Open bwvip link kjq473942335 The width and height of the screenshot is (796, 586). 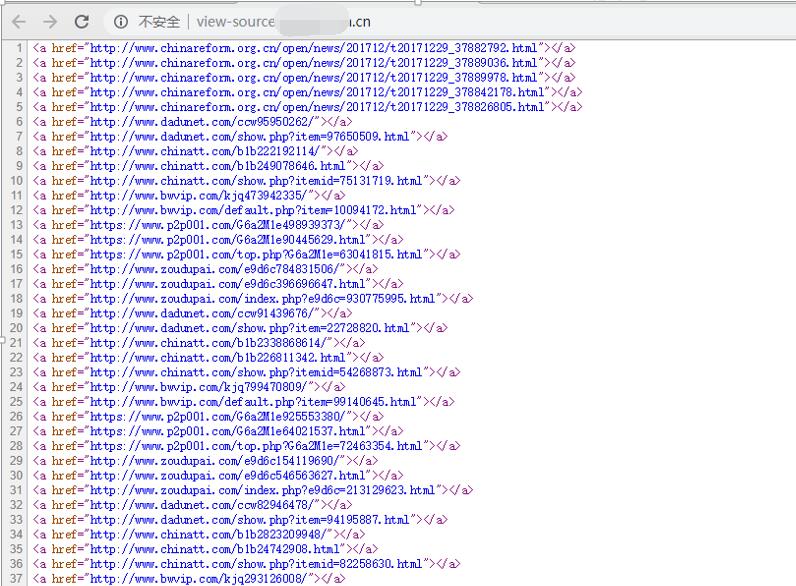(x=199, y=196)
